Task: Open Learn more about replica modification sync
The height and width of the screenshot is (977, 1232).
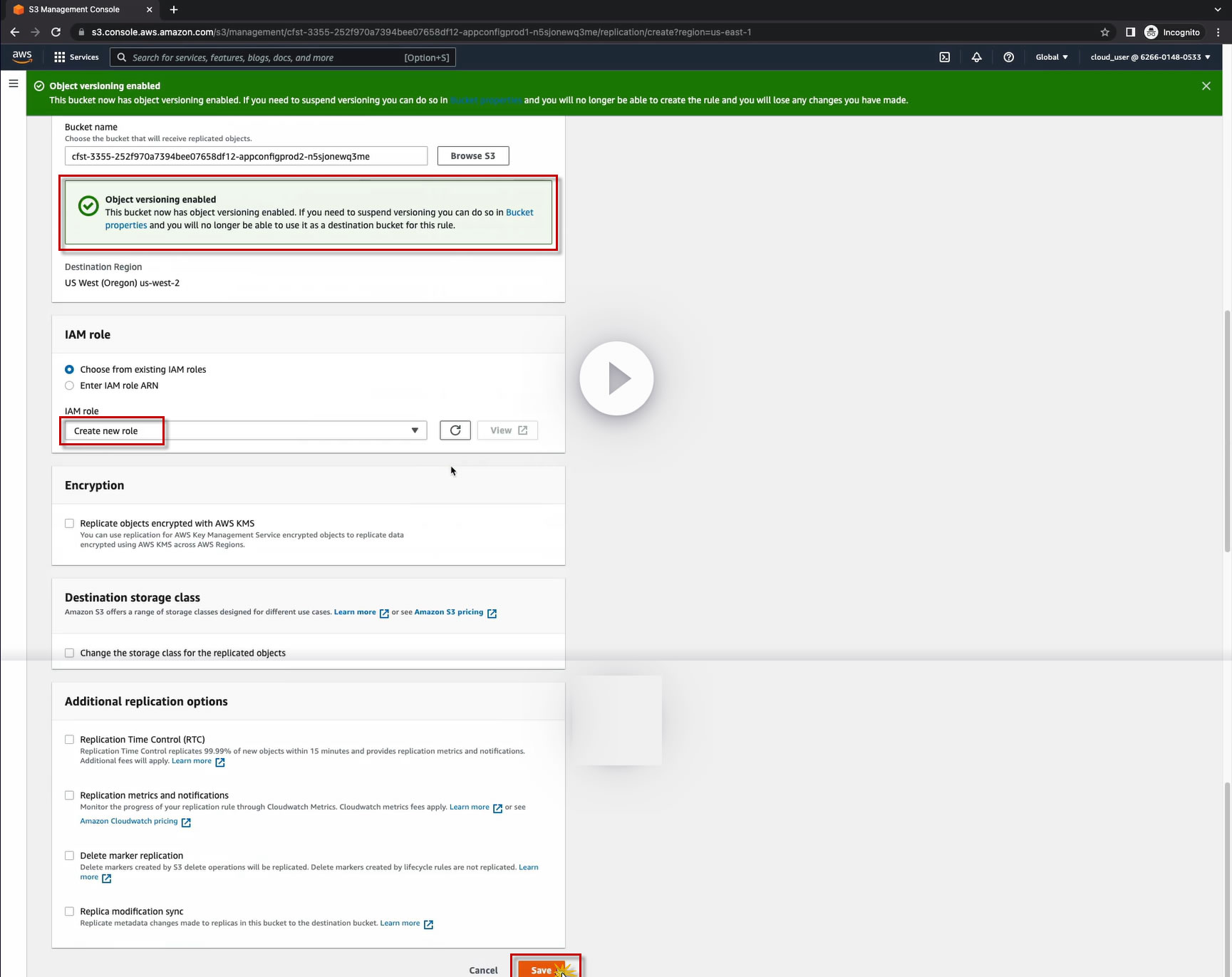Action: [407, 924]
